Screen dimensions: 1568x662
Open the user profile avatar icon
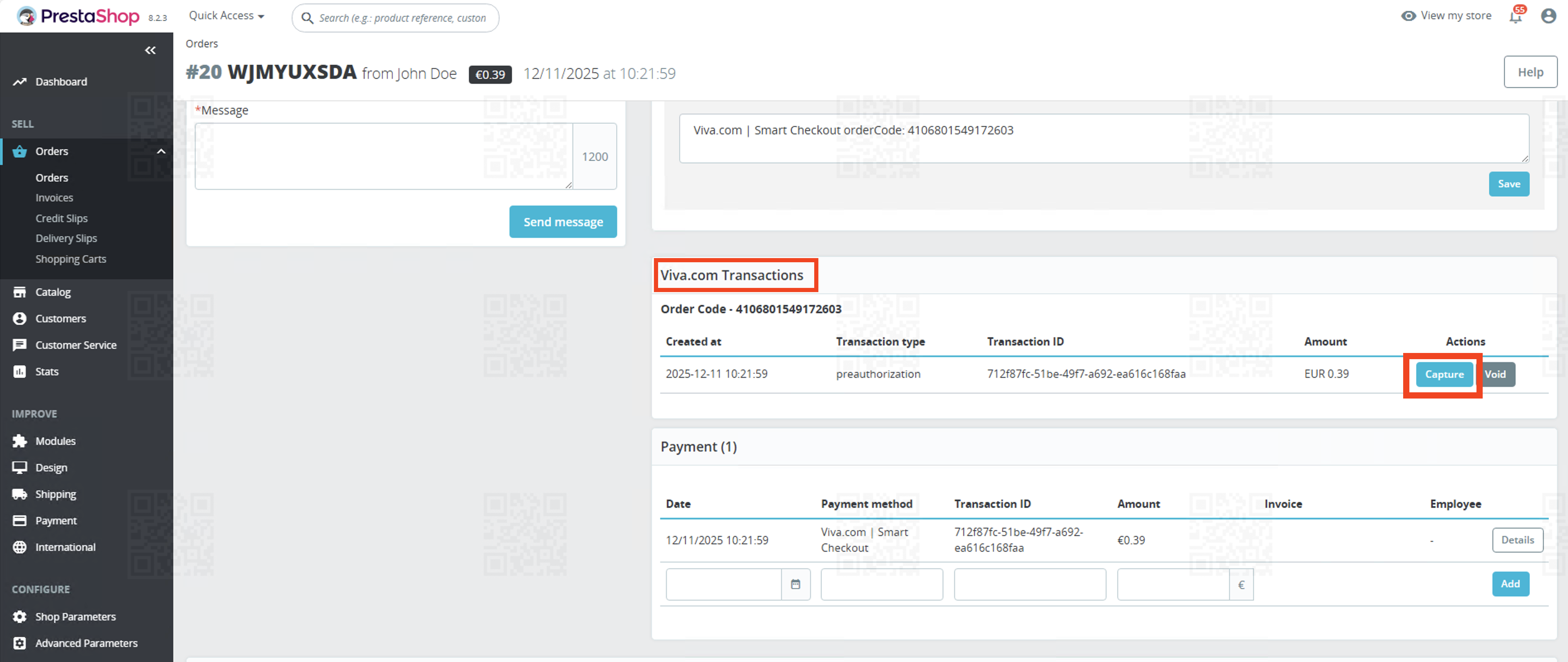tap(1548, 16)
